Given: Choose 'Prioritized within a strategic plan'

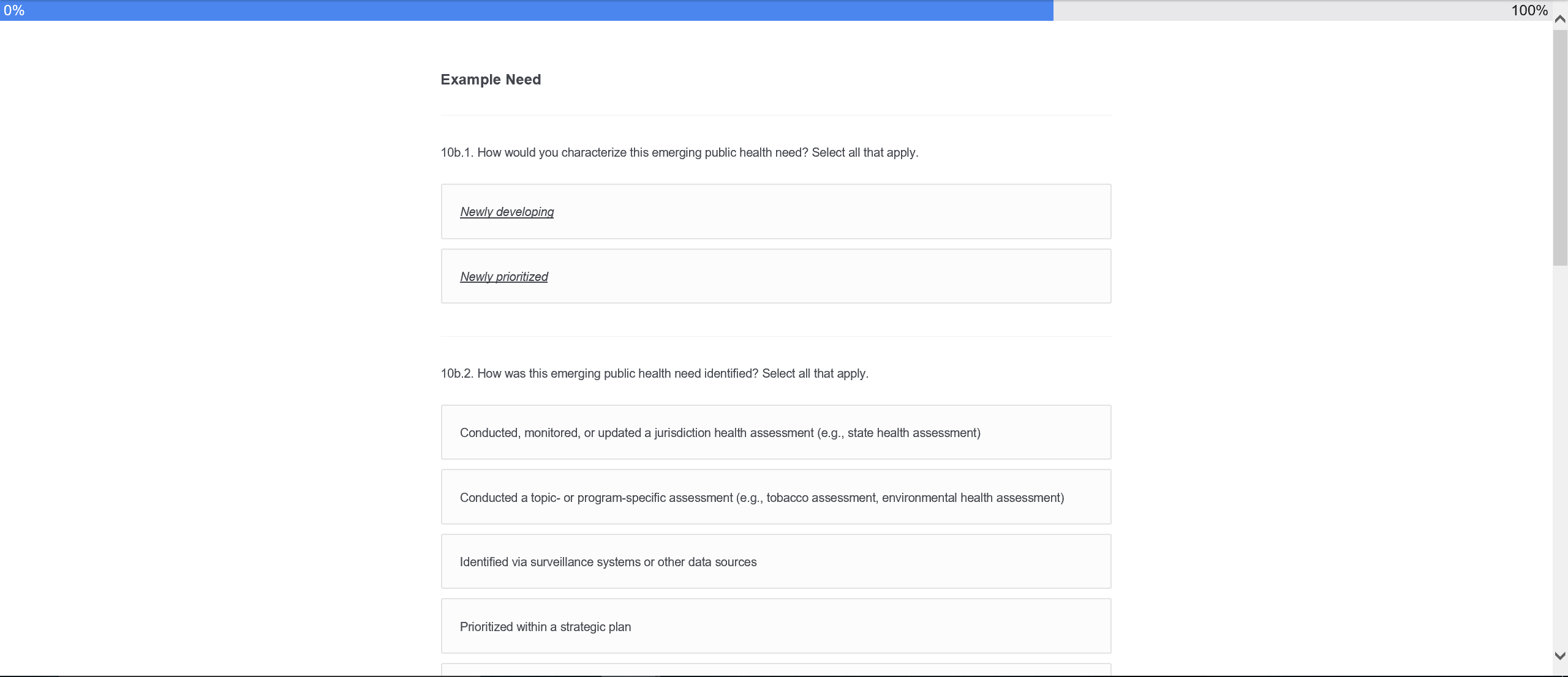Looking at the screenshot, I should pos(775,627).
